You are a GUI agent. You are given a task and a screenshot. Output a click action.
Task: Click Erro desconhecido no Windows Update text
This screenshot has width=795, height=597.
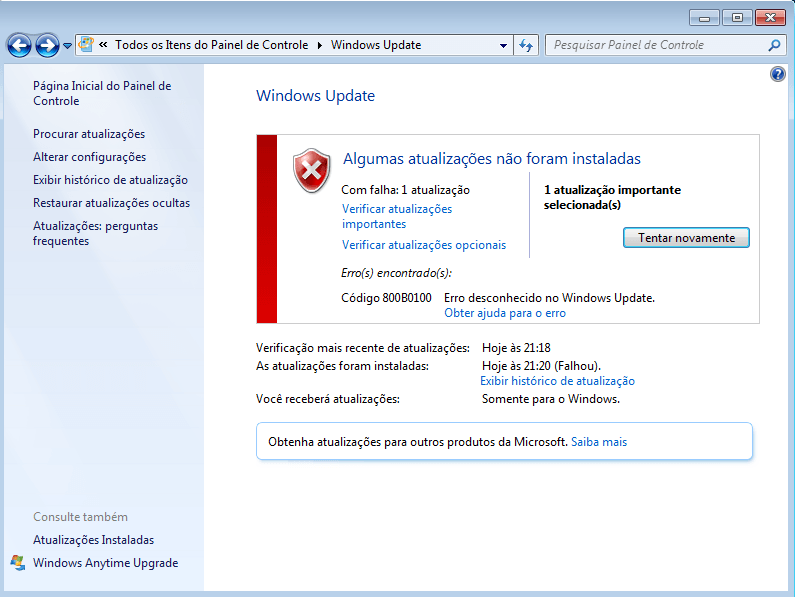tap(549, 298)
